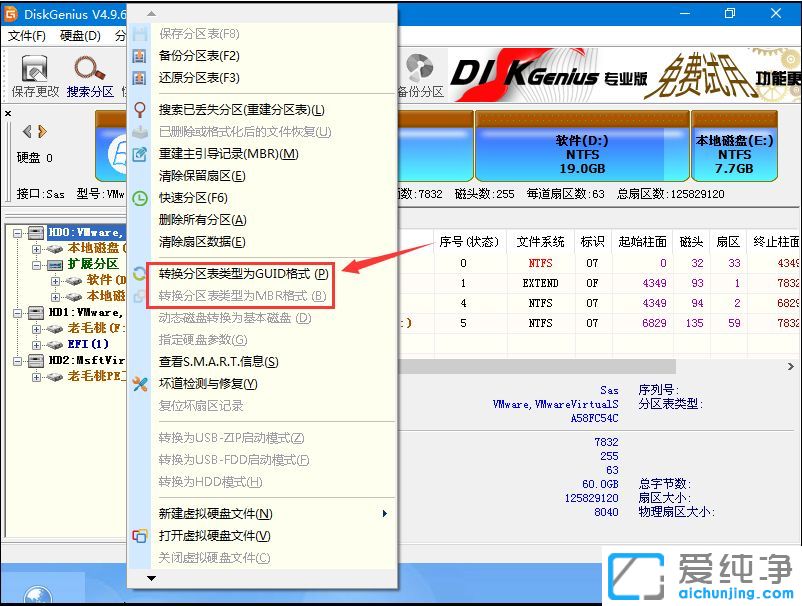Click the 坏道检测与修复 wrench icon
802x606 pixels.
pyautogui.click(x=140, y=383)
